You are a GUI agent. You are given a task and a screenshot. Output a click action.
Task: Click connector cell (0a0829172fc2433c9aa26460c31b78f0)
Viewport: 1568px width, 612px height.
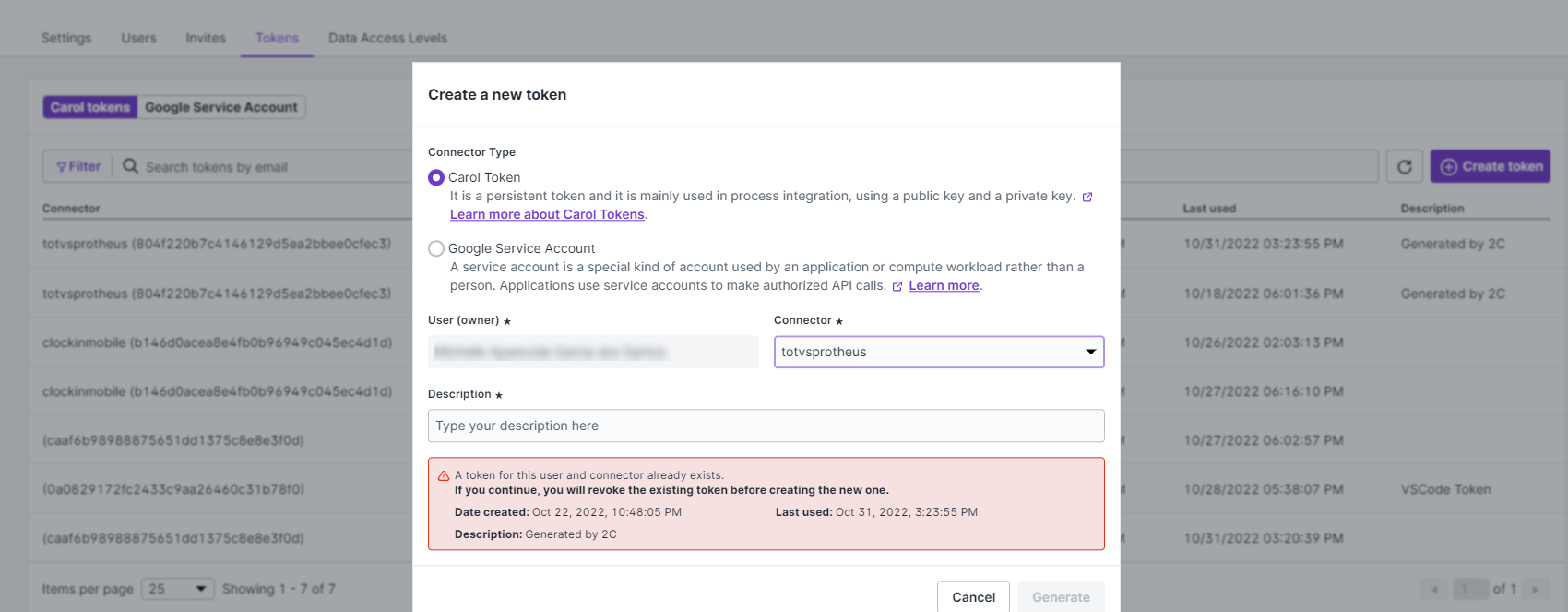pyautogui.click(x=173, y=489)
